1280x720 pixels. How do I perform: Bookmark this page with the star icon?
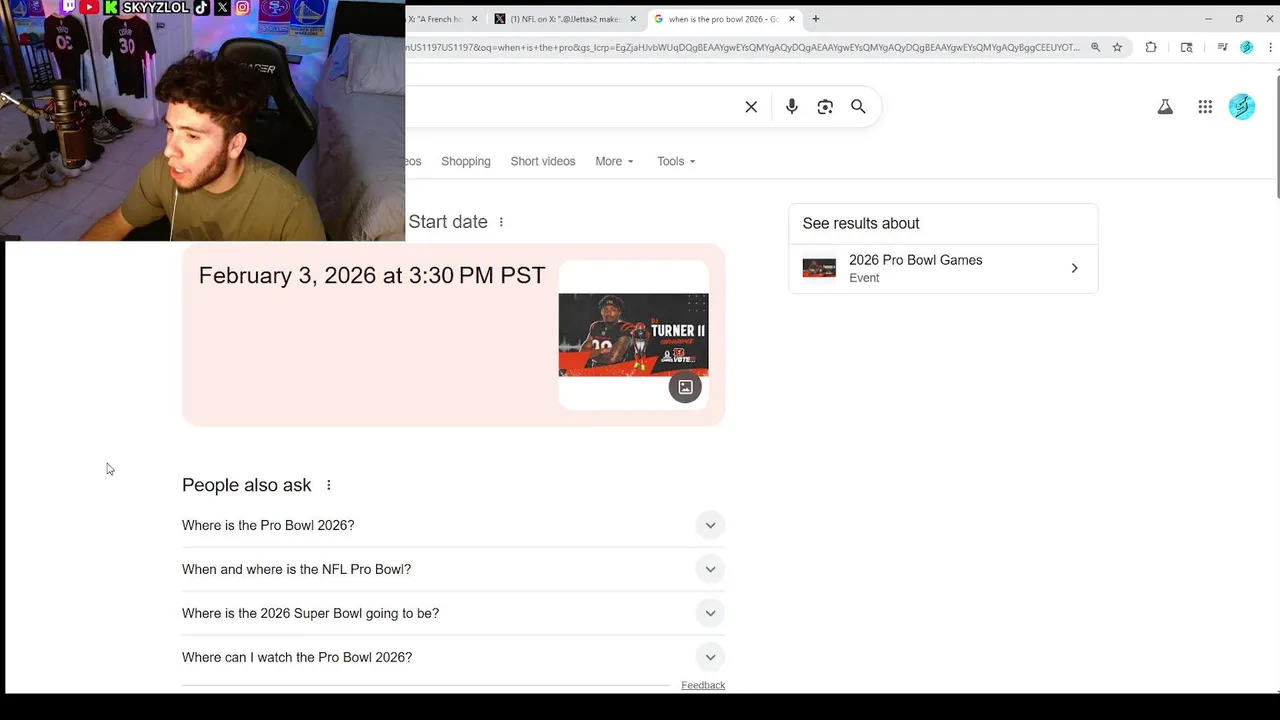tap(1117, 47)
